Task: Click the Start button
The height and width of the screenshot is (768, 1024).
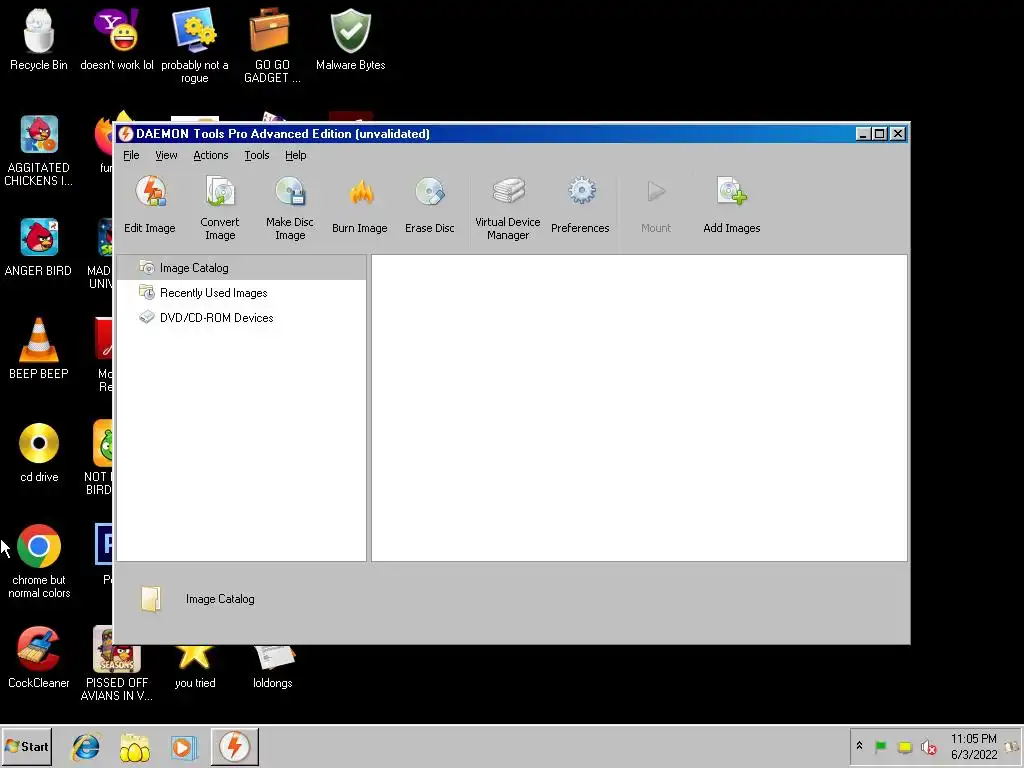Action: point(27,746)
